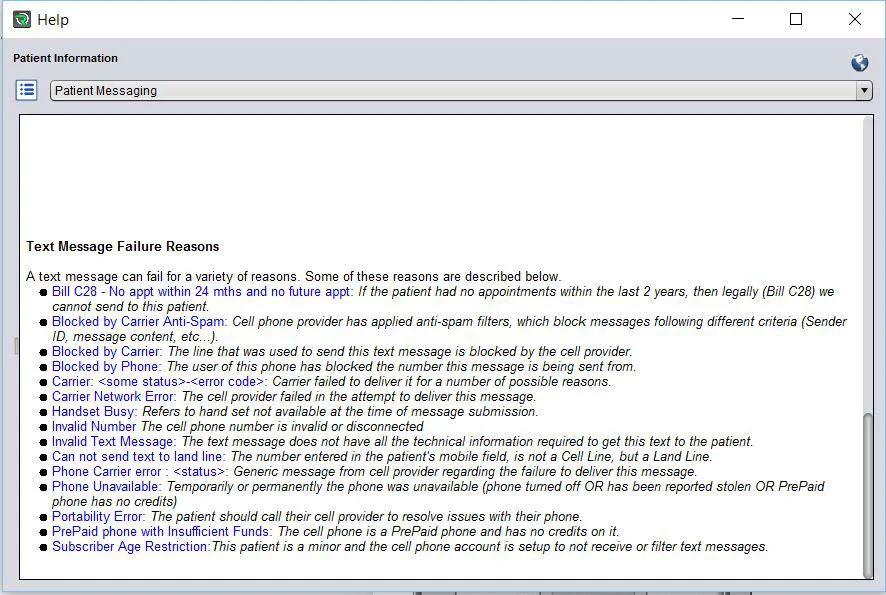Open the Patient Messaging topic dropdown
The height and width of the screenshot is (595, 886).
[x=461, y=90]
